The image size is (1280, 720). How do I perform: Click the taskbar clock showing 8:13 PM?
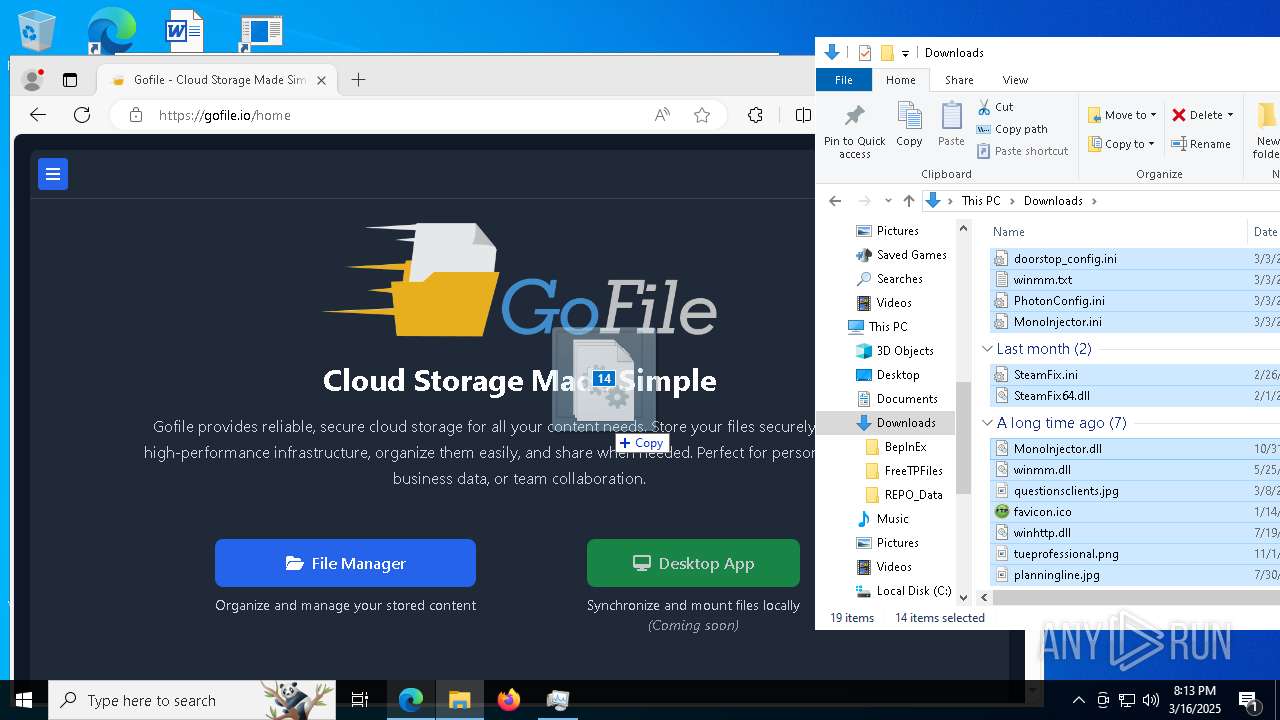[x=1196, y=700]
